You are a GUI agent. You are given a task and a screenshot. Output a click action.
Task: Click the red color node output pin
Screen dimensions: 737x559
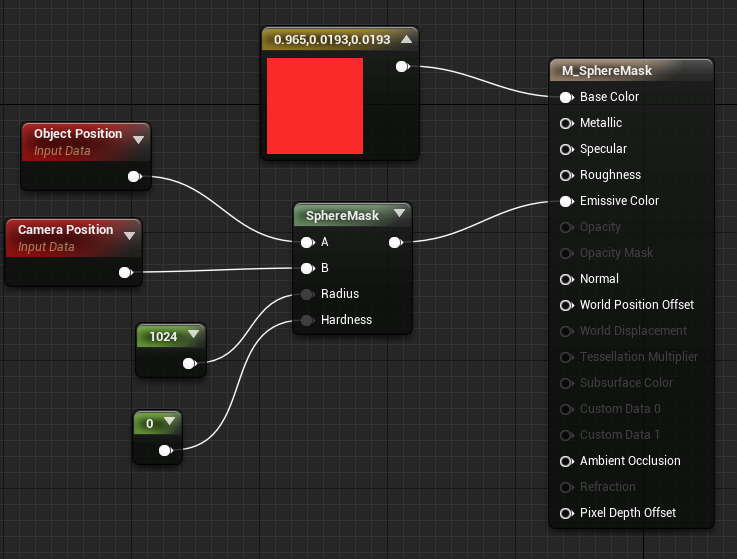pyautogui.click(x=402, y=67)
